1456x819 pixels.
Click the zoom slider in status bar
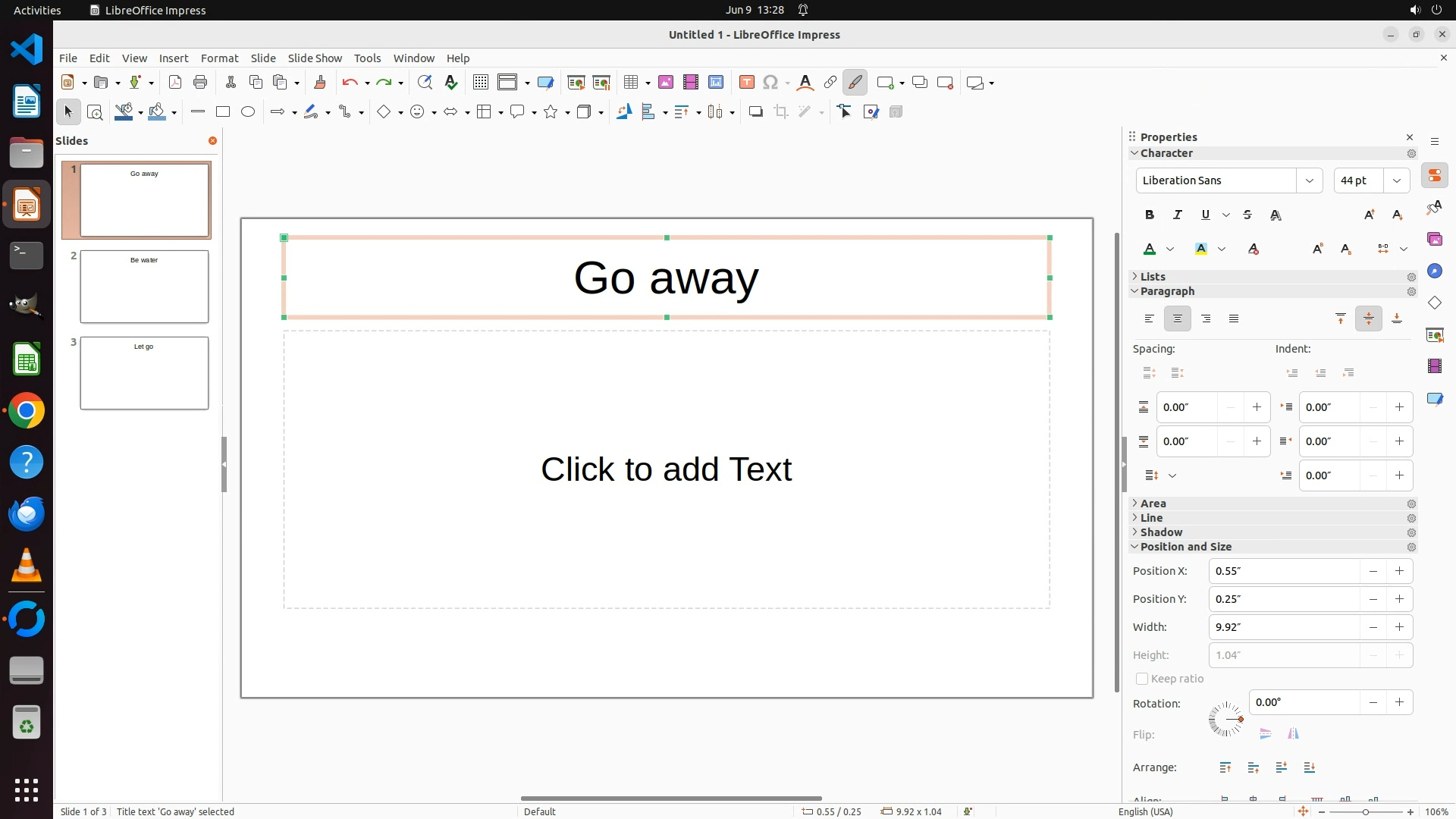click(1366, 812)
